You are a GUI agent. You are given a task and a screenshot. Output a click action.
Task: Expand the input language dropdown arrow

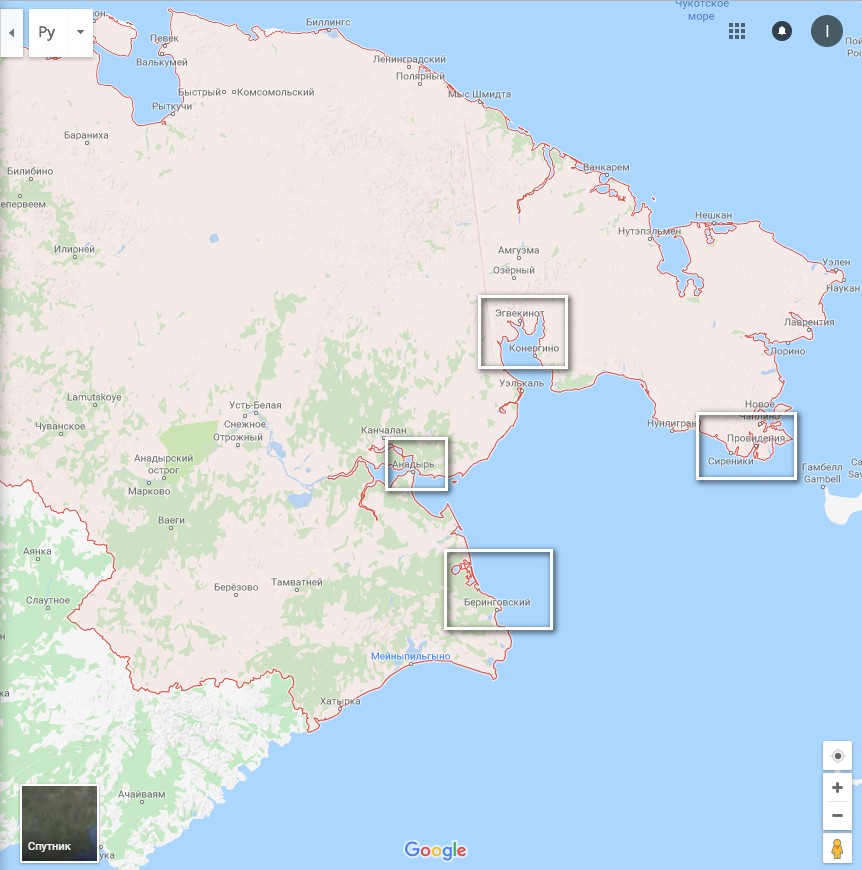click(x=80, y=33)
